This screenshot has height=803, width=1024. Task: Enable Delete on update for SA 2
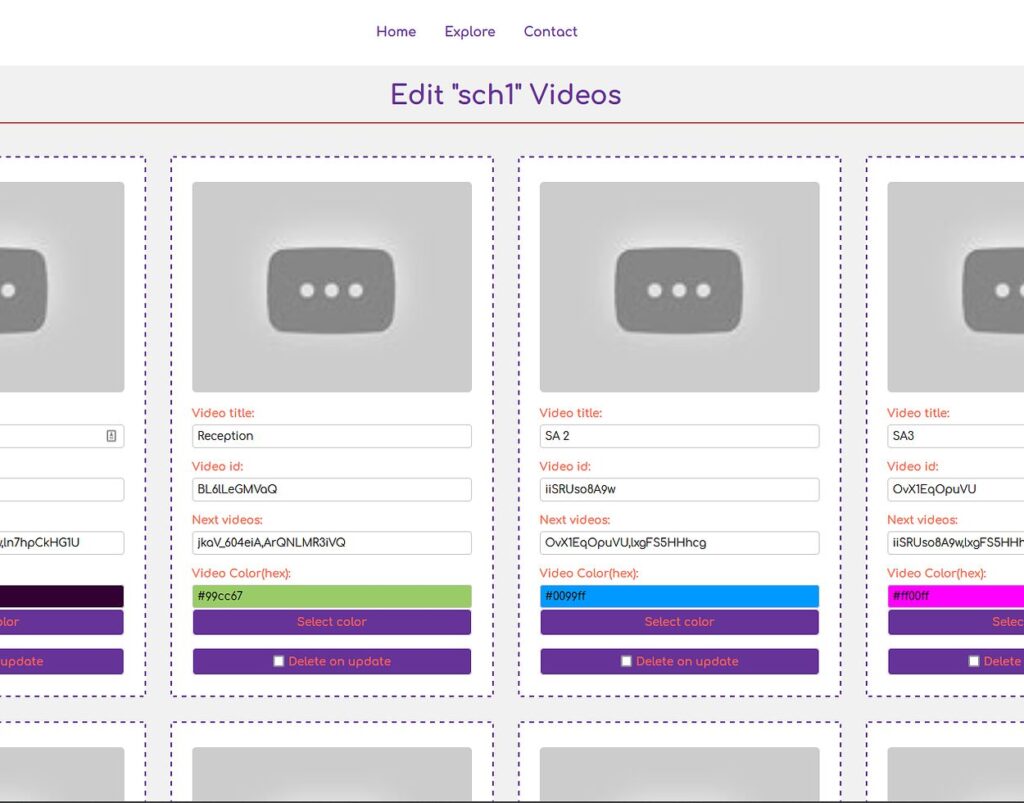click(x=626, y=662)
